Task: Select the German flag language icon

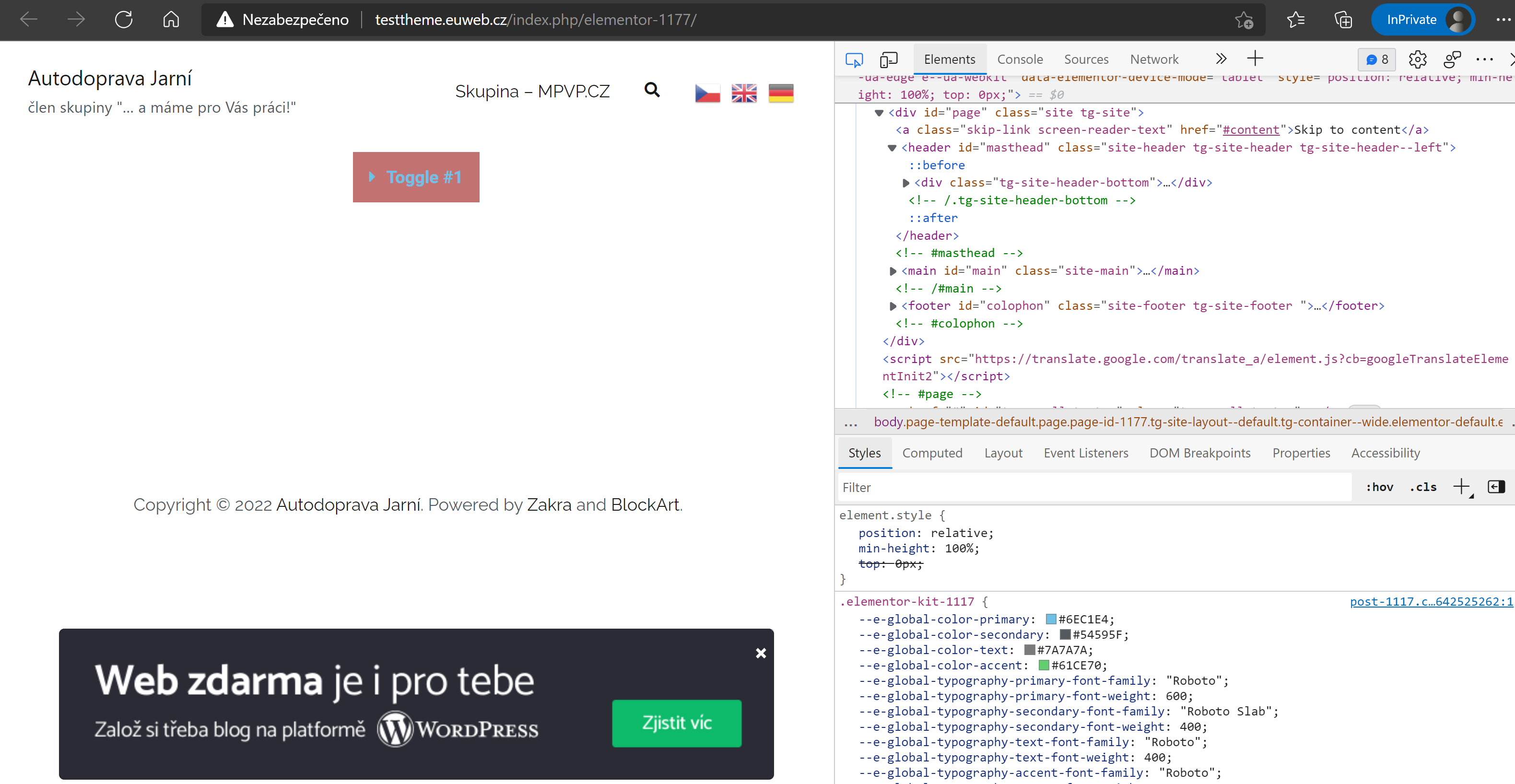Action: (780, 93)
